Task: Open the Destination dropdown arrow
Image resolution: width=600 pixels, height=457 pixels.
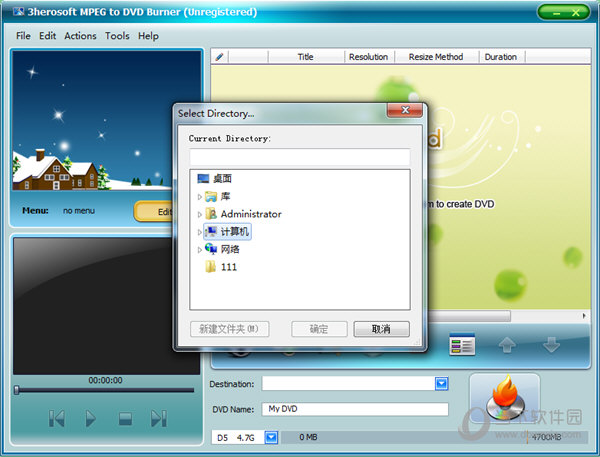Action: [x=442, y=384]
